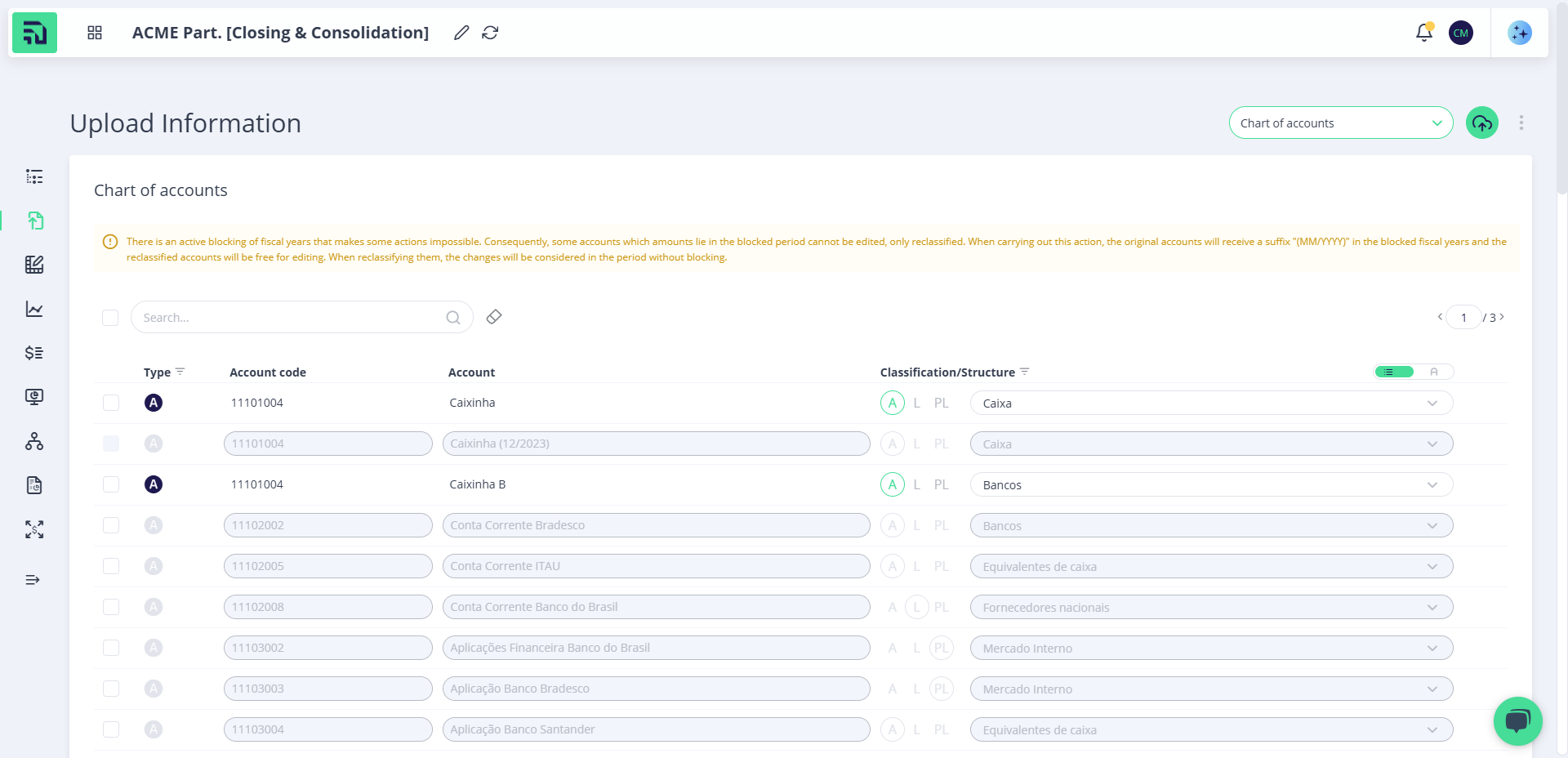Image resolution: width=1568 pixels, height=758 pixels.
Task: Open the apps grid icon
Action: point(95,33)
